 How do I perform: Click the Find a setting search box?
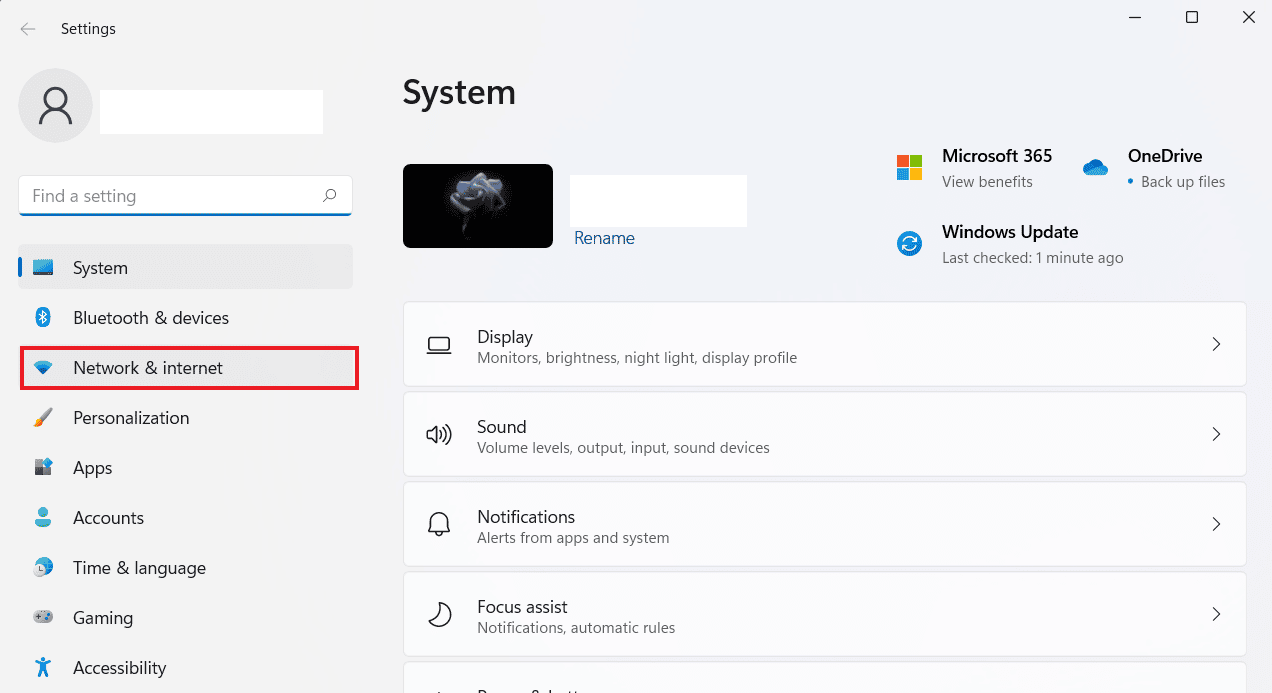pos(185,196)
